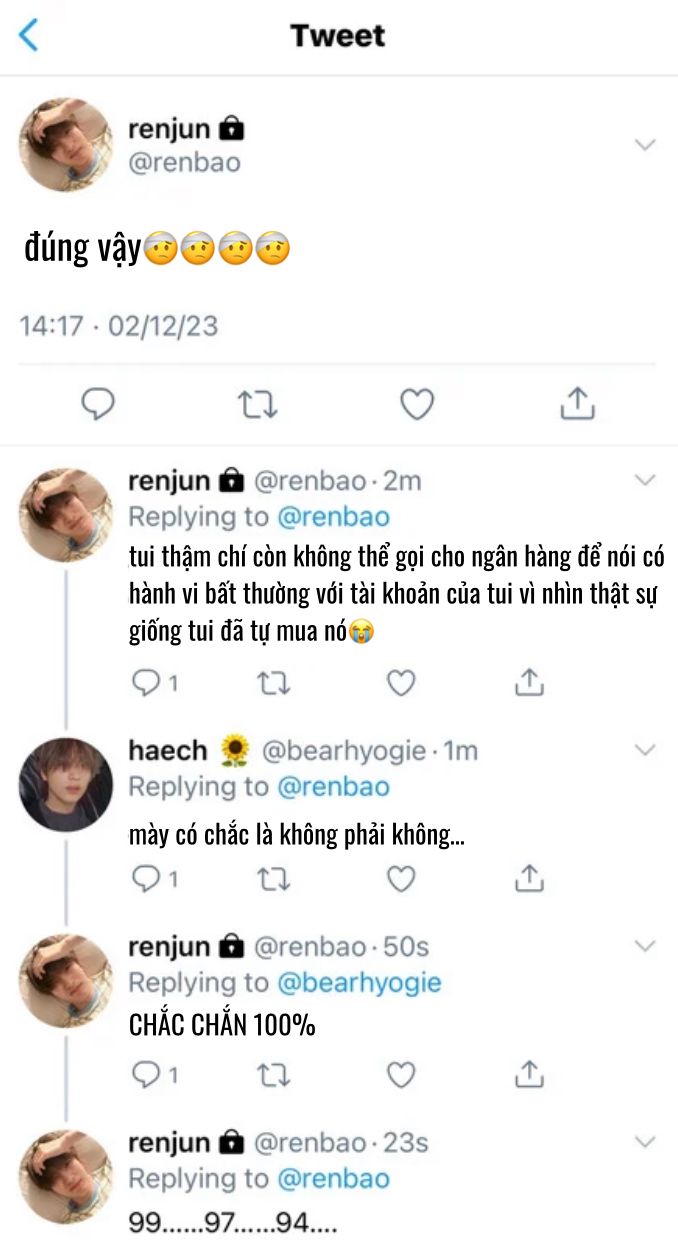678x1244 pixels.
Task: Go back with the blue arrow
Action: click(29, 35)
